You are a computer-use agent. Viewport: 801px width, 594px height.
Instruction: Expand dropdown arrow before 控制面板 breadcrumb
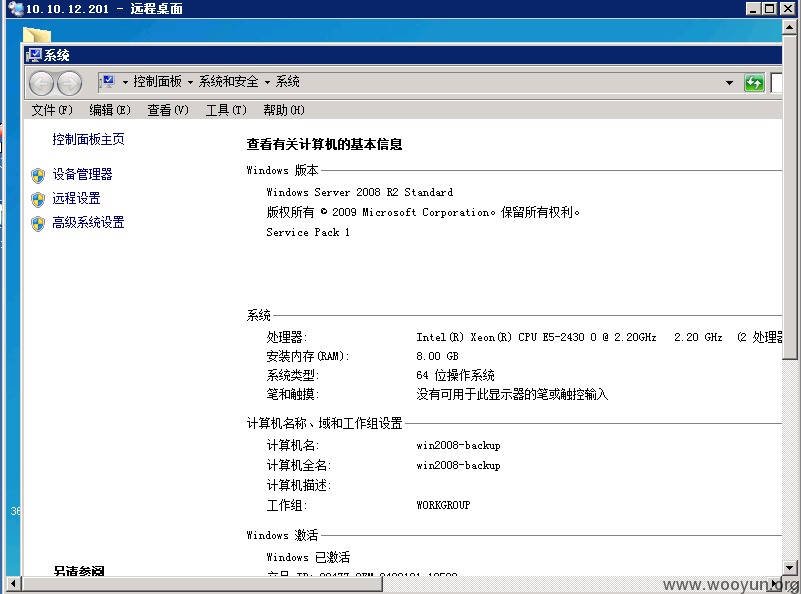click(x=125, y=82)
